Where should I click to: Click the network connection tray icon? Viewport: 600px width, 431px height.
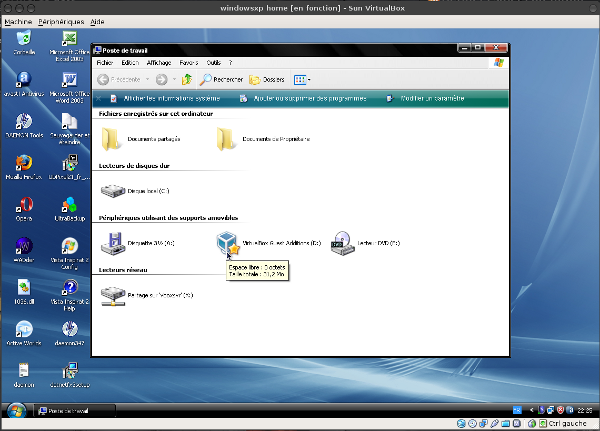551,410
